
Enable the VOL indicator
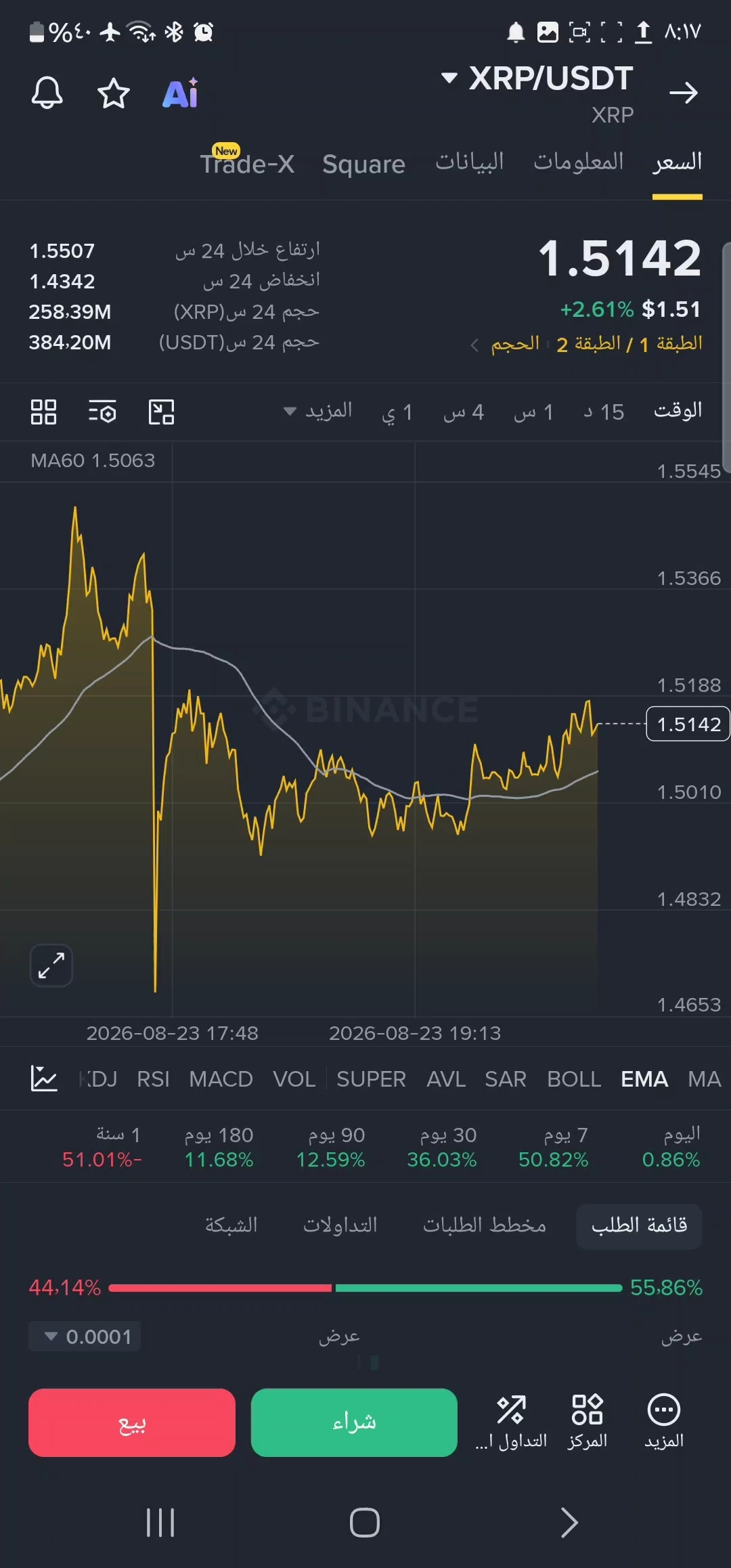[x=294, y=1079]
